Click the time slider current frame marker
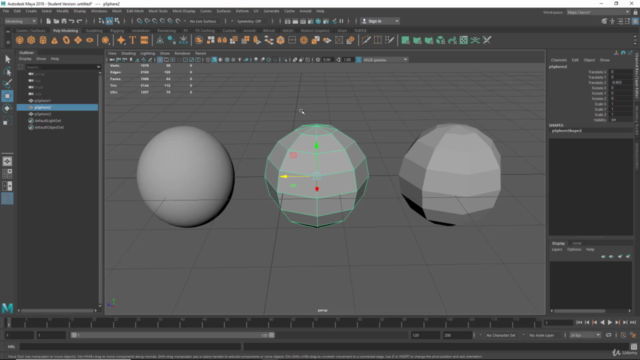Viewport: 640px width, 360px height. pos(9,322)
